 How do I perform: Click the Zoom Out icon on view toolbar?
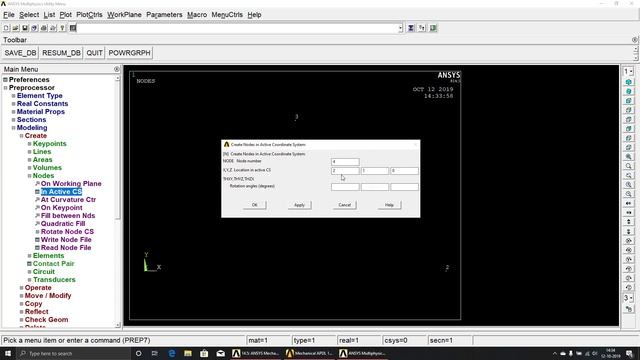[x=629, y=194]
